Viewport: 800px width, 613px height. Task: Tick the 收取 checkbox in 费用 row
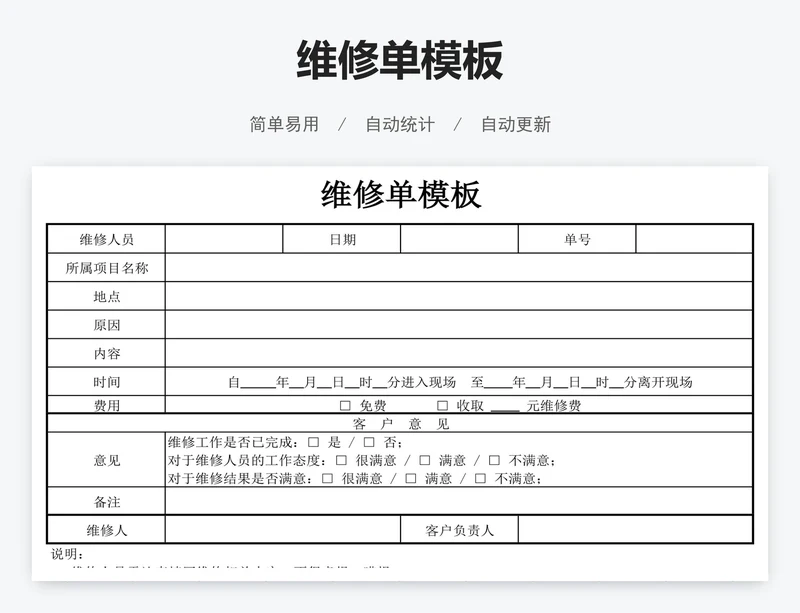click(x=442, y=406)
